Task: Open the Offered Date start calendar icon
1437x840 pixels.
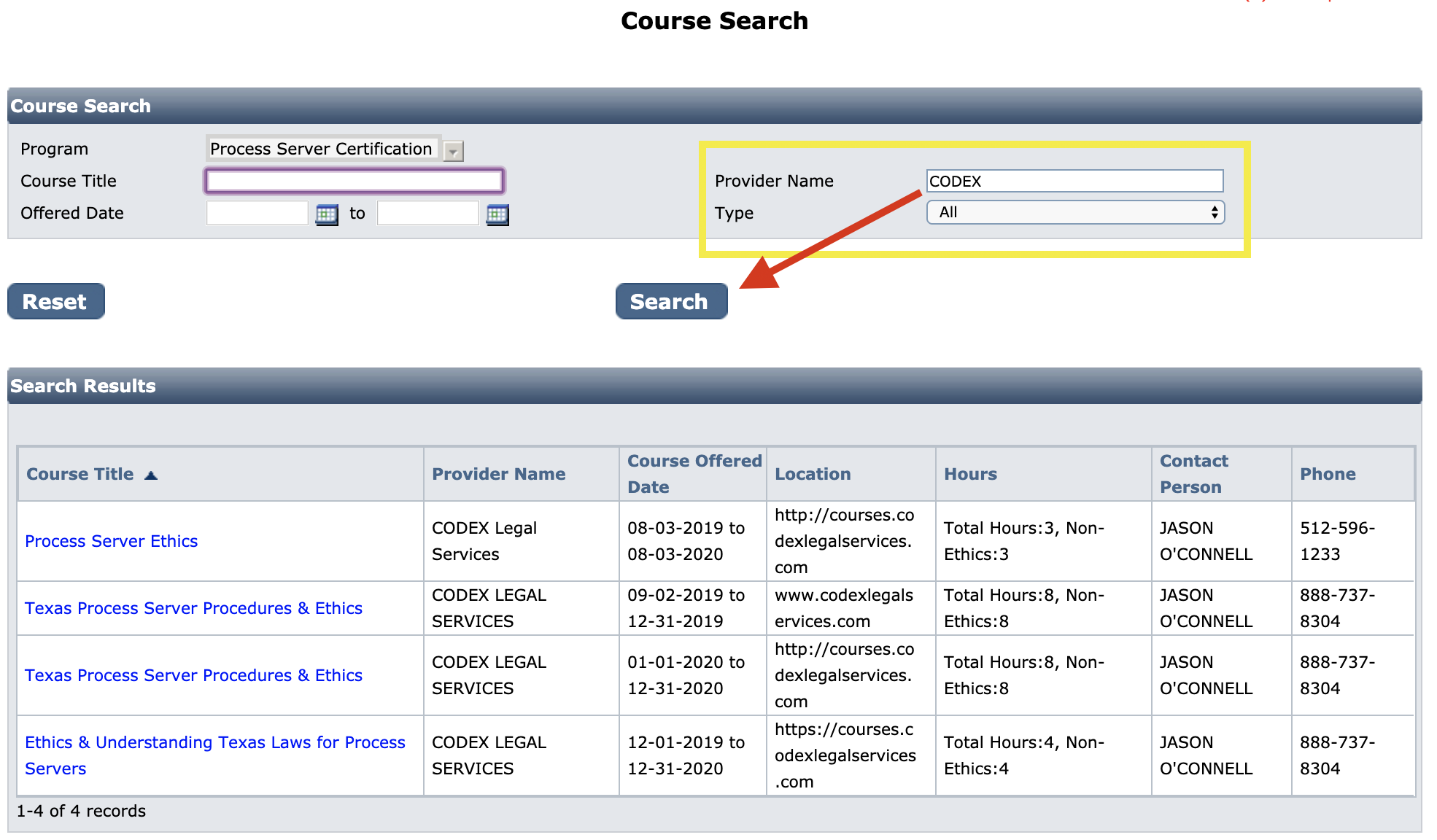Action: pos(326,214)
